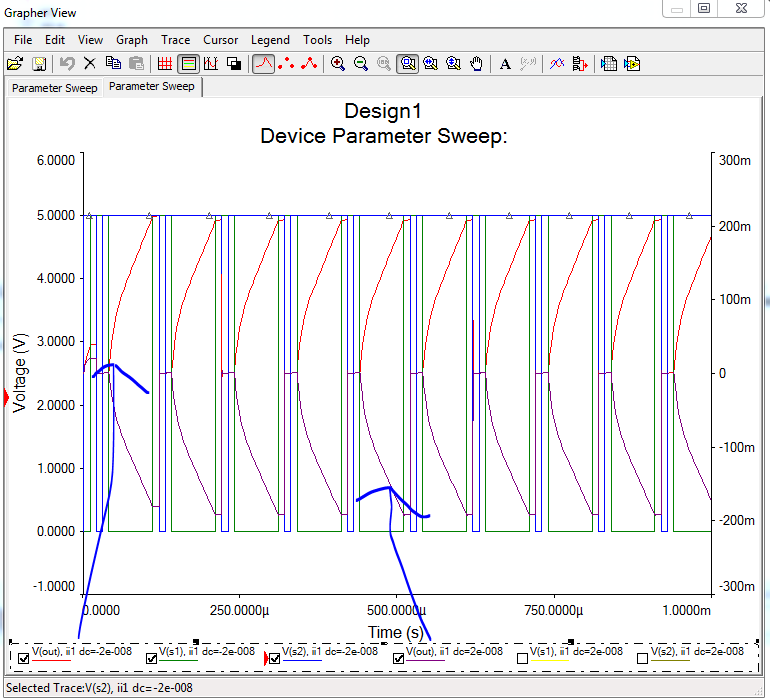This screenshot has height=698, width=770.
Task: Click the Add Trace from Analysis icon
Action: pos(580,64)
